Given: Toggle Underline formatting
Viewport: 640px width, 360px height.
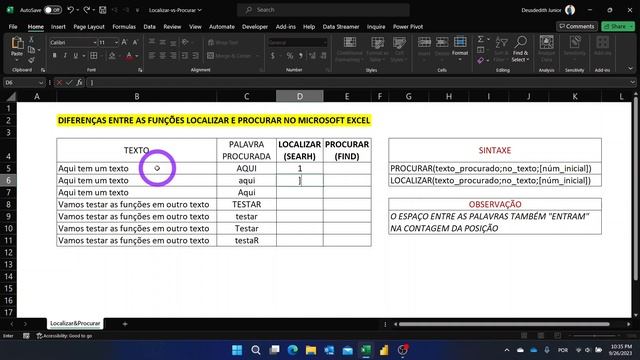Looking at the screenshot, I should [76, 56].
